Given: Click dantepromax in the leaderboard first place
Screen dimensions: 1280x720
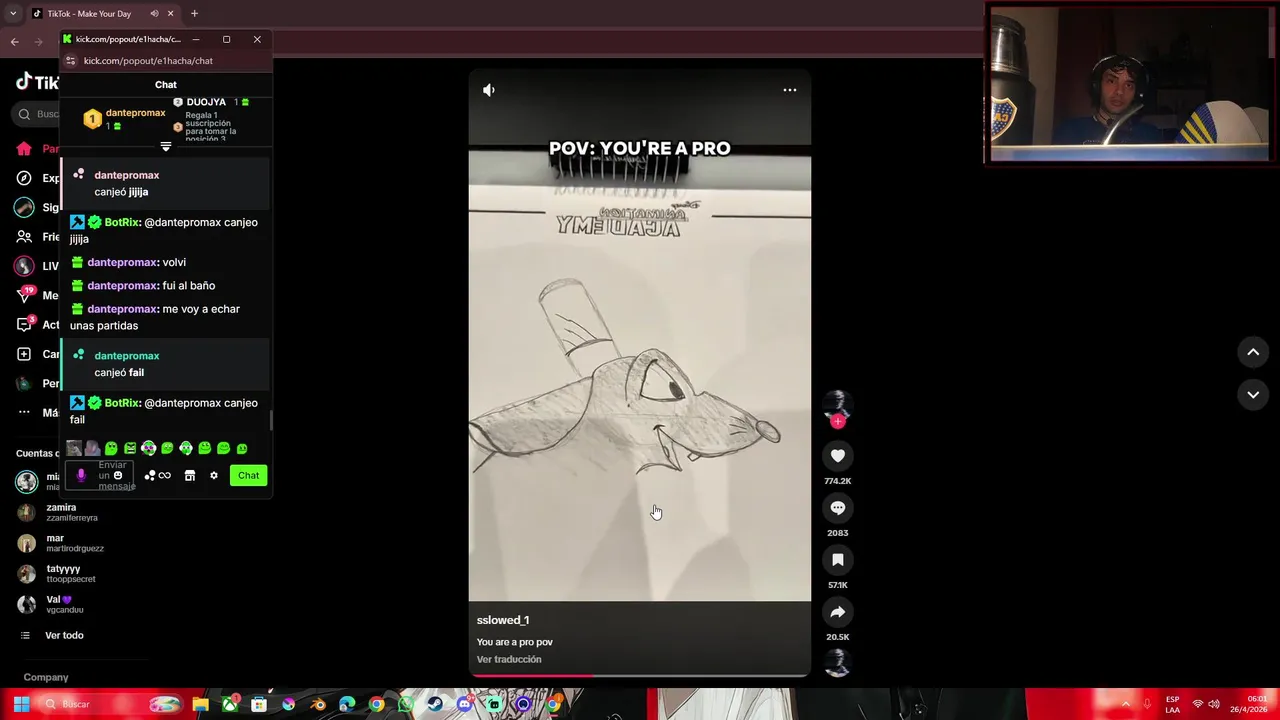Looking at the screenshot, I should (135, 113).
